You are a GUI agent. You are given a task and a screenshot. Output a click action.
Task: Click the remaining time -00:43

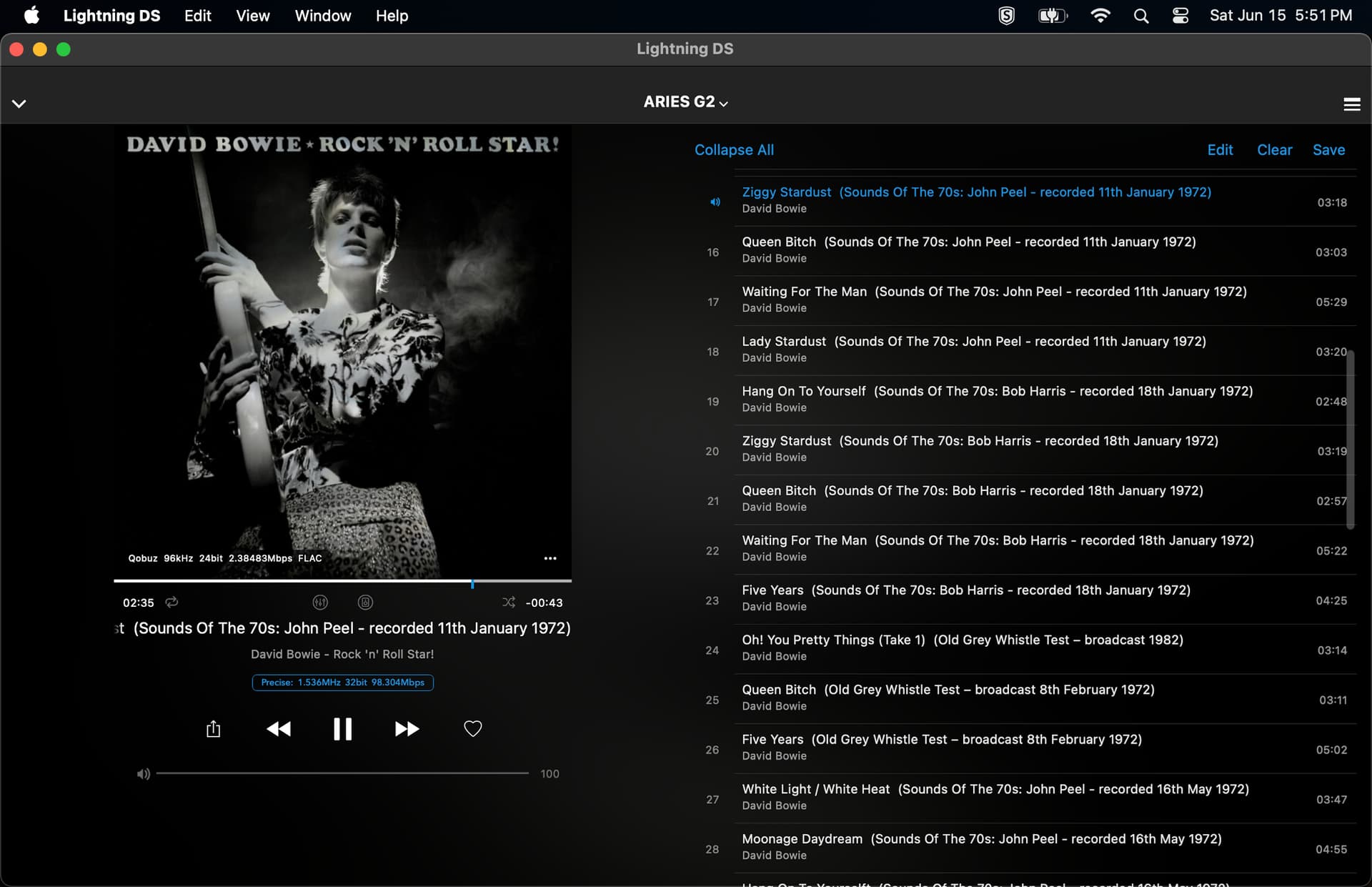(544, 603)
